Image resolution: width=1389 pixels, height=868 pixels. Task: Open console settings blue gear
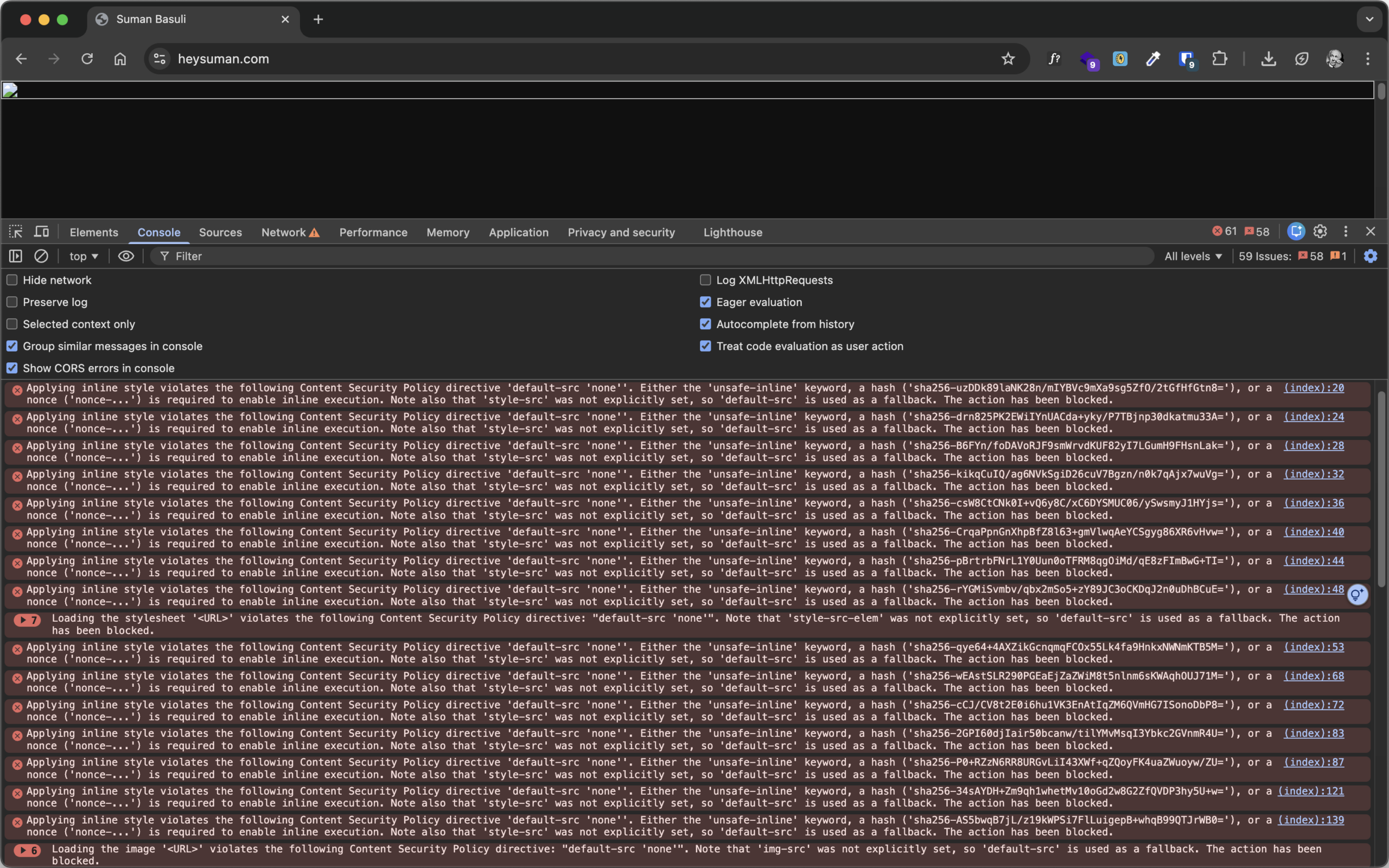(x=1371, y=256)
